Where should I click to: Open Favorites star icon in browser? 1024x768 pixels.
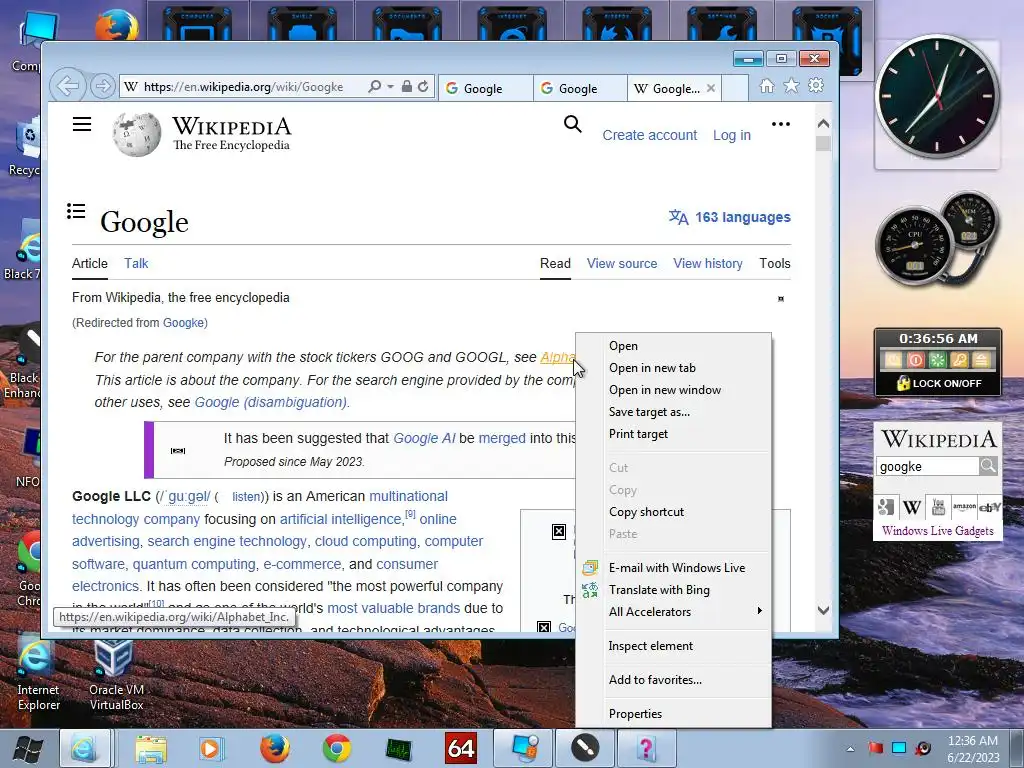(x=791, y=86)
